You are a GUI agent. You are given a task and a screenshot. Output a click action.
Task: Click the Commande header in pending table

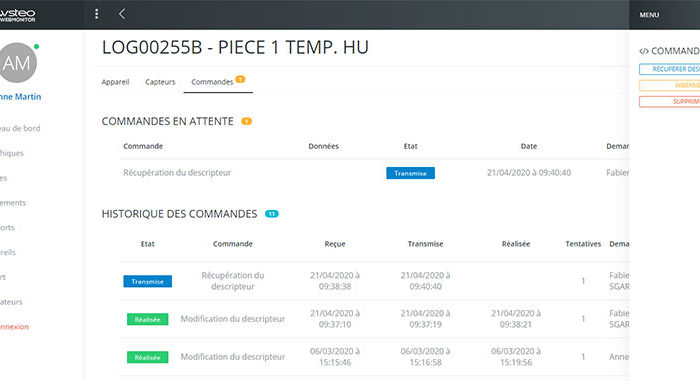pyautogui.click(x=143, y=146)
